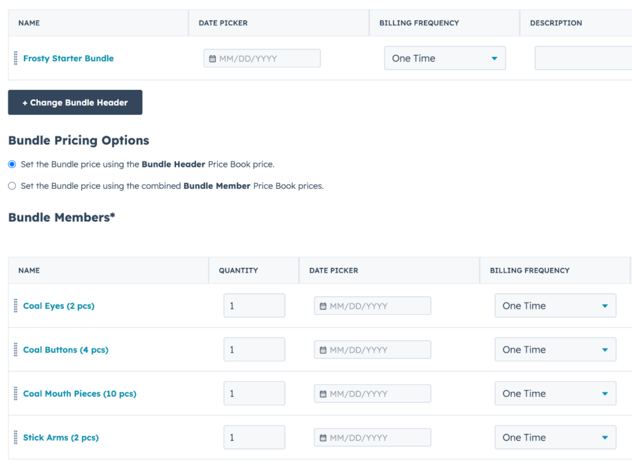632x467 pixels.
Task: Open billing frequency dropdown for Stick Arms
Action: point(555,438)
